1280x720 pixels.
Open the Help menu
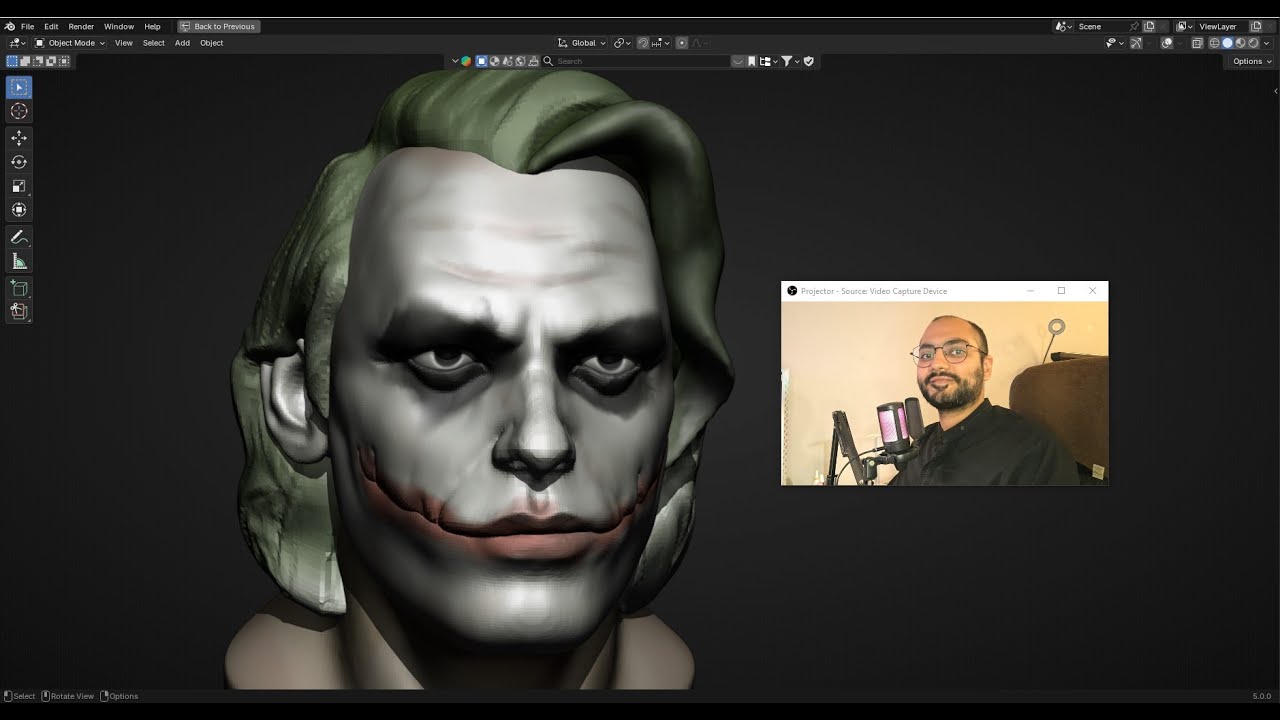point(152,26)
